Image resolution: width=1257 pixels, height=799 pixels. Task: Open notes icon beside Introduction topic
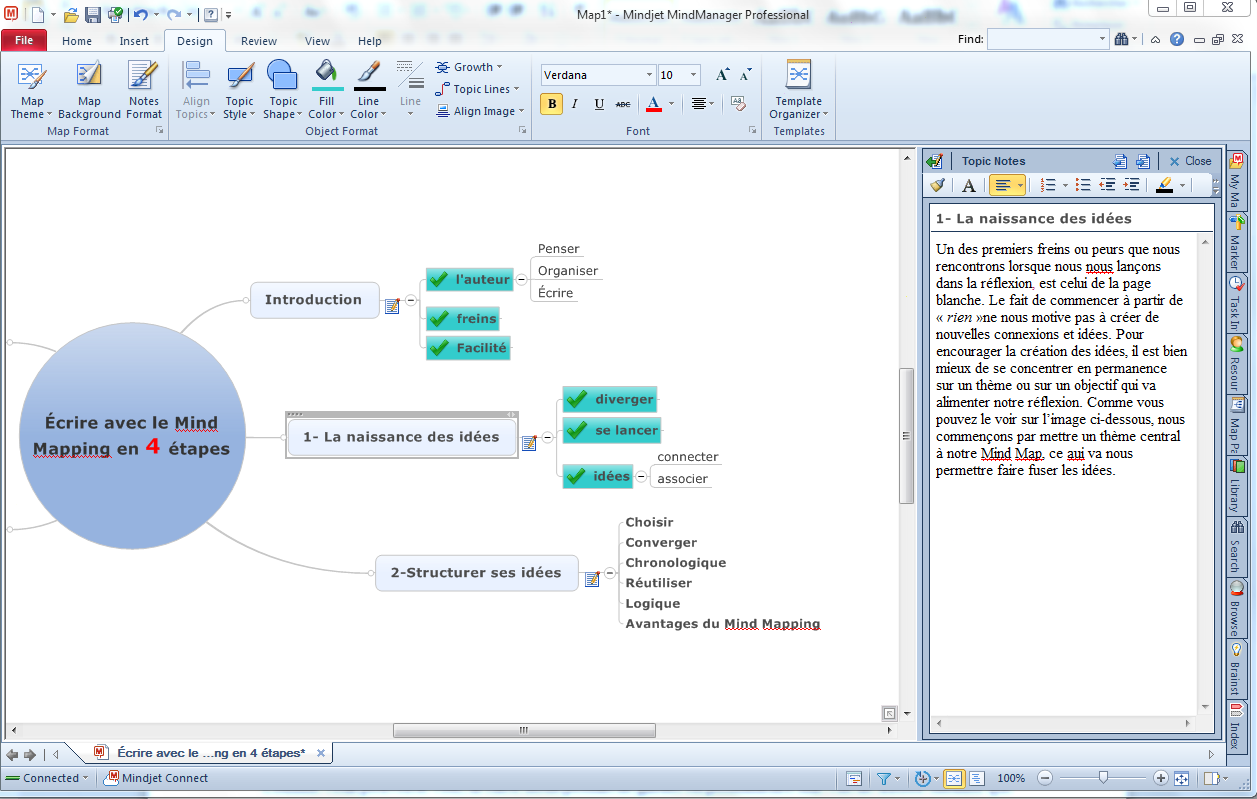click(392, 306)
